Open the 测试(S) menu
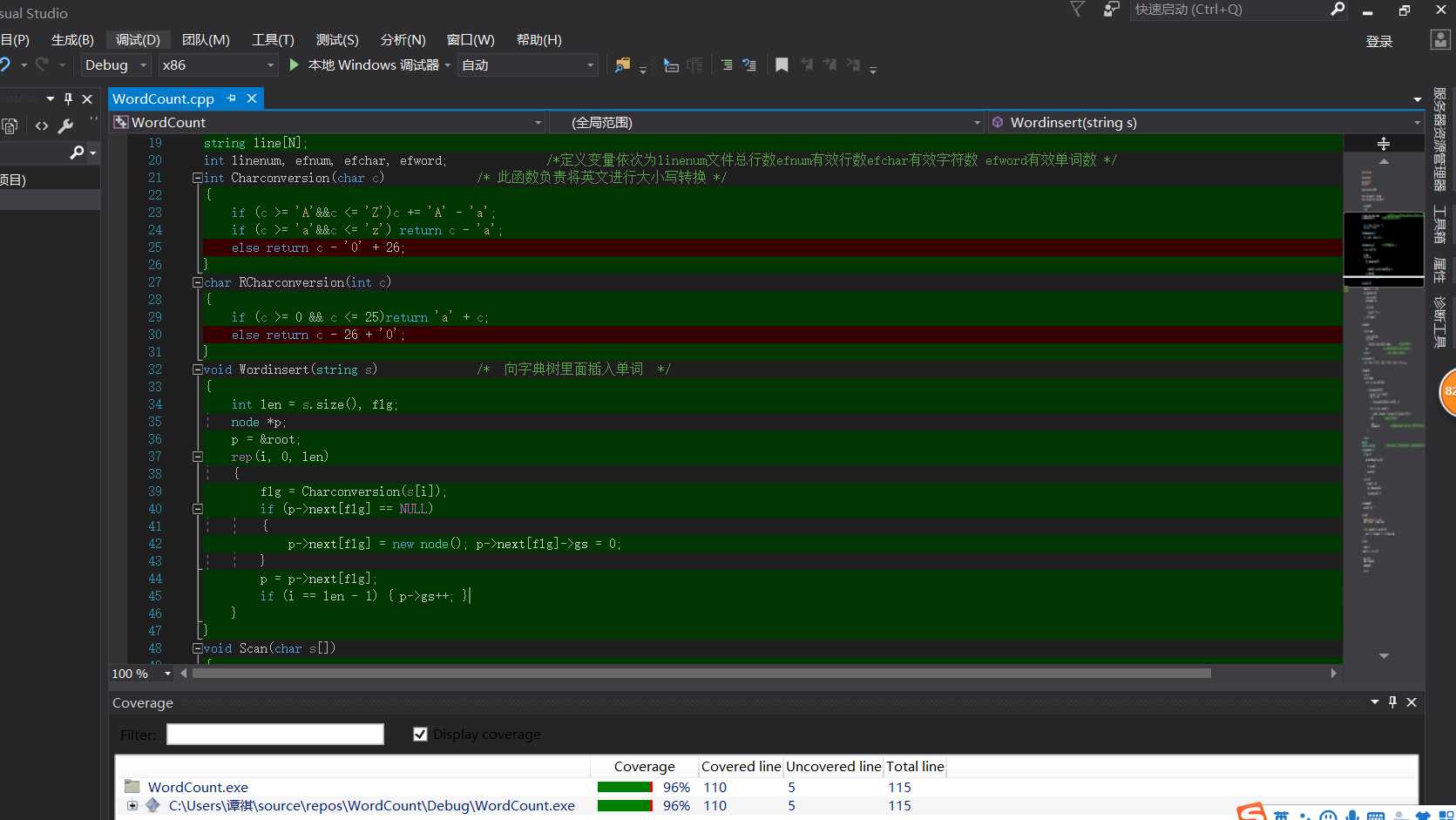The image size is (1456, 820). 337,40
